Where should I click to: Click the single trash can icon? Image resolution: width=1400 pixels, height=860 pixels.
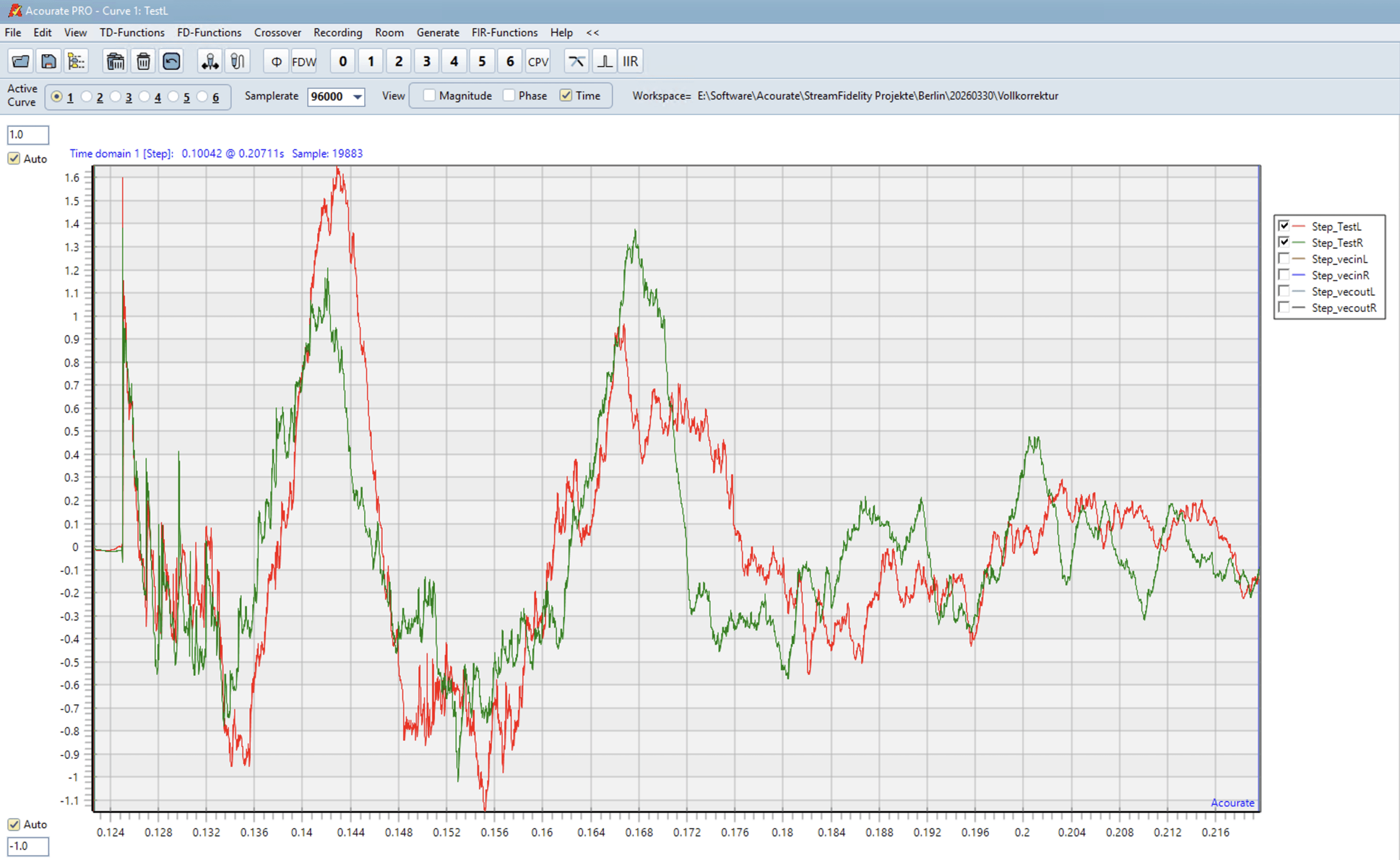[143, 61]
